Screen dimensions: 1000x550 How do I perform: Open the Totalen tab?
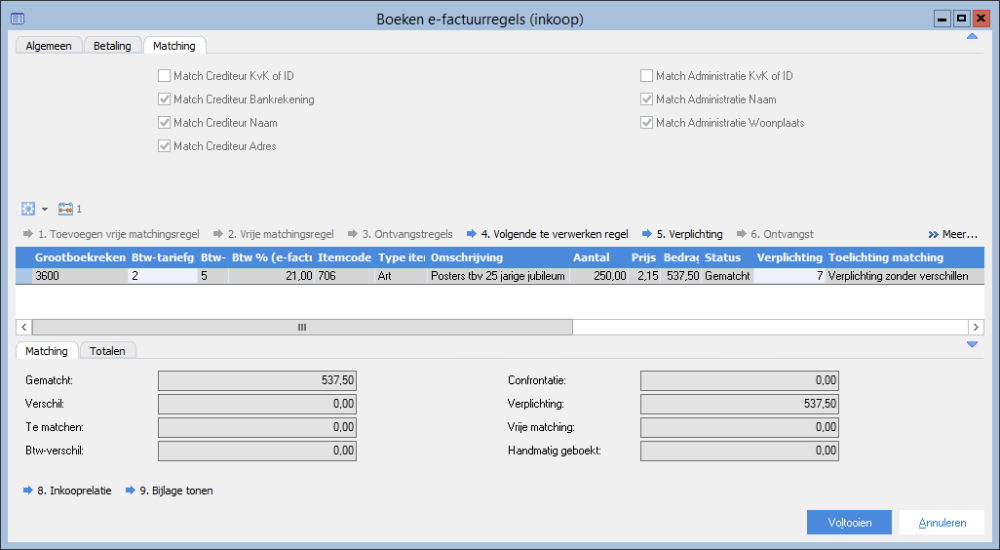(107, 351)
